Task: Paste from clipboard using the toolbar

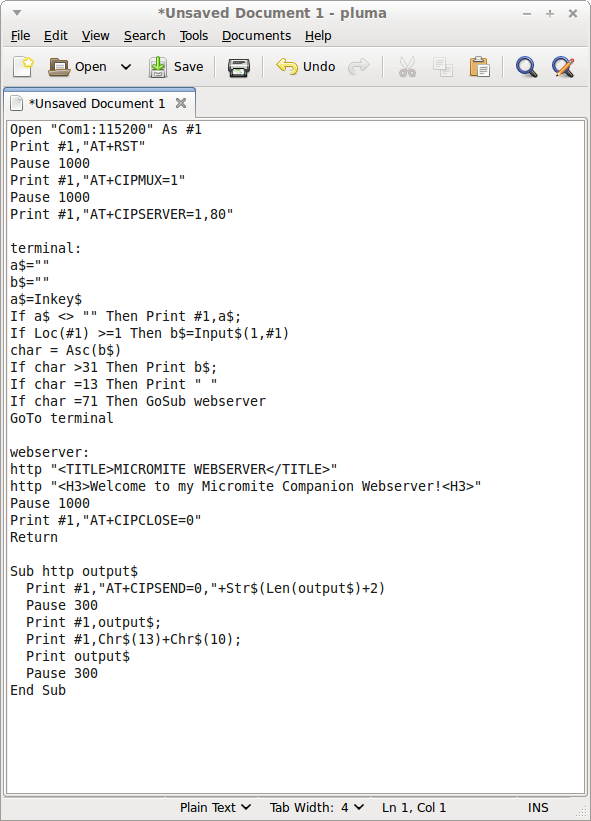Action: (479, 67)
